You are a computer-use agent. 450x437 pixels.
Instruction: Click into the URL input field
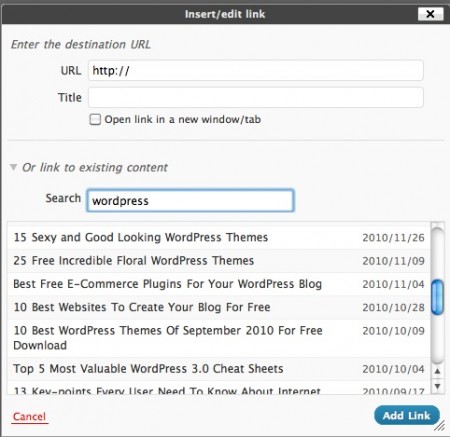pyautogui.click(x=256, y=70)
